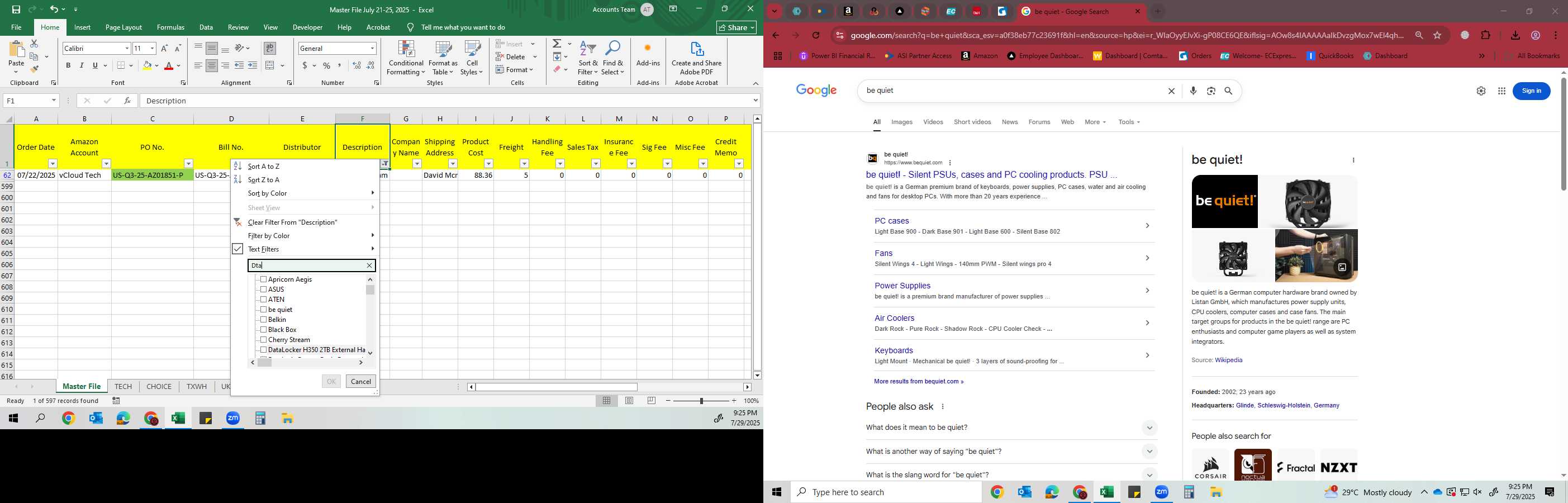Open More results from bequiet.com link

tap(919, 382)
